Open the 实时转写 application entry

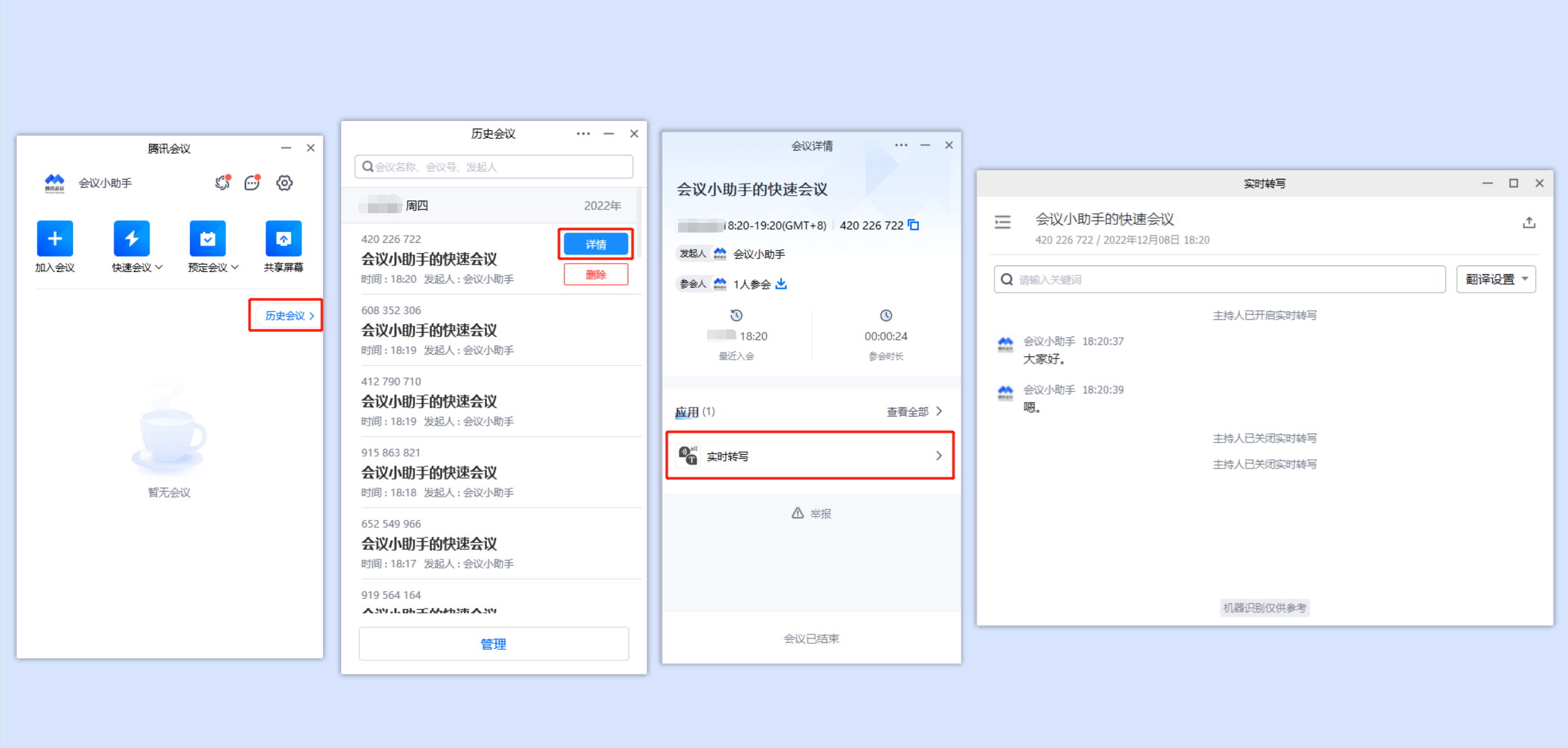click(810, 456)
